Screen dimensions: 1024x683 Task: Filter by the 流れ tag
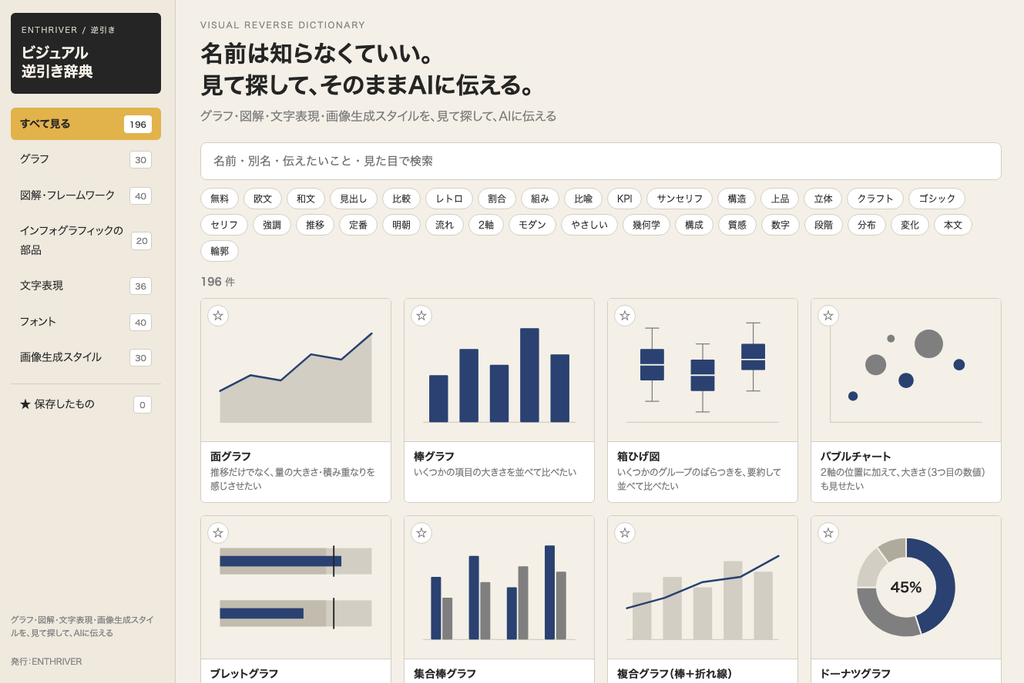[444, 225]
